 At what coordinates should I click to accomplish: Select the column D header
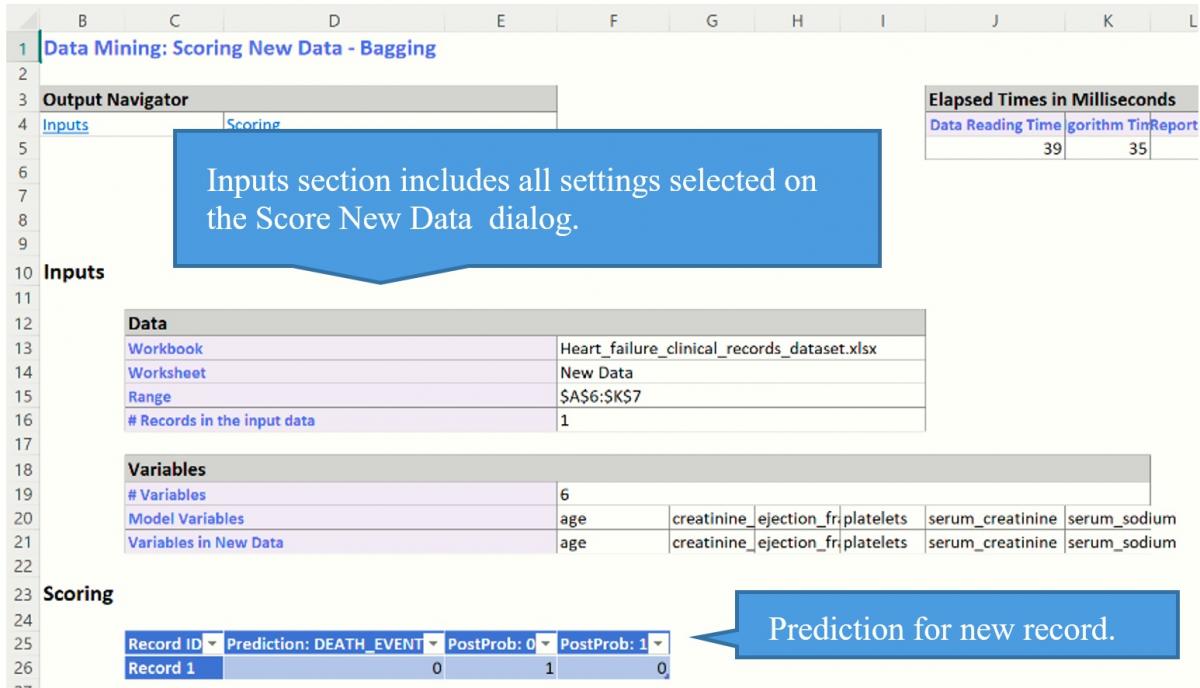(333, 18)
